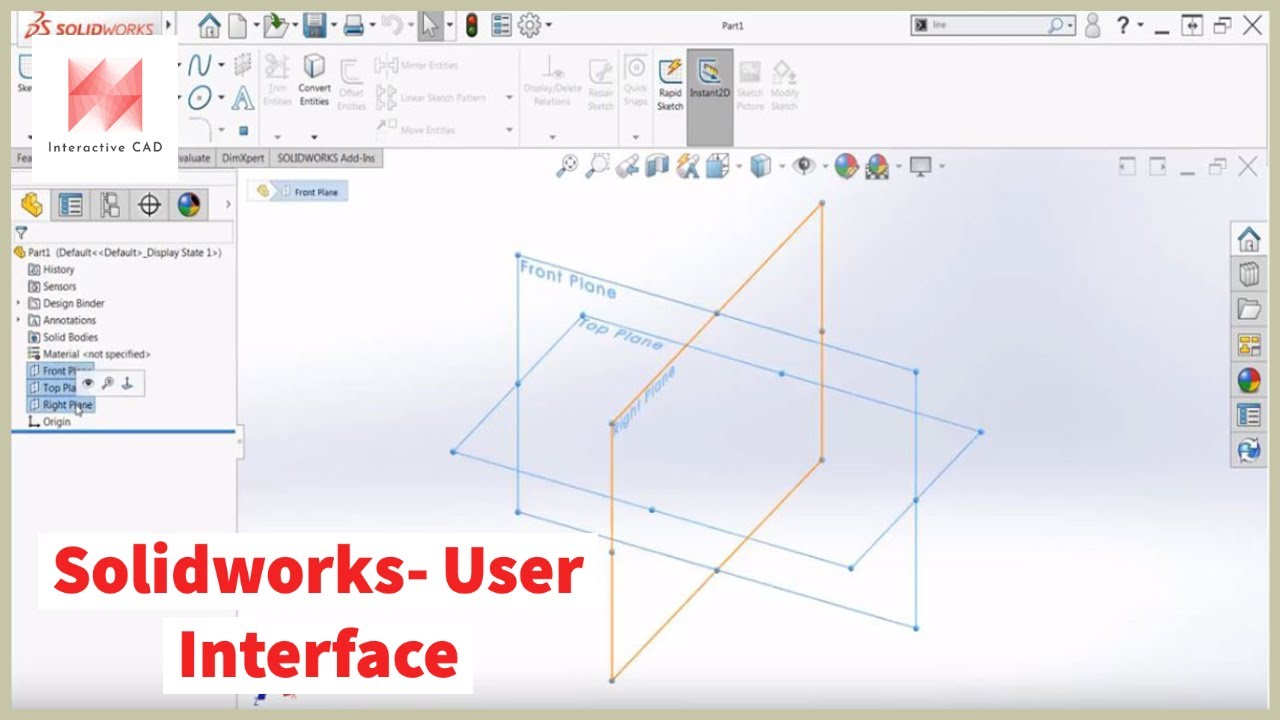Screen dimensions: 1280x720
Task: Open the Appearances task pane sphere tab
Action: (x=1248, y=380)
